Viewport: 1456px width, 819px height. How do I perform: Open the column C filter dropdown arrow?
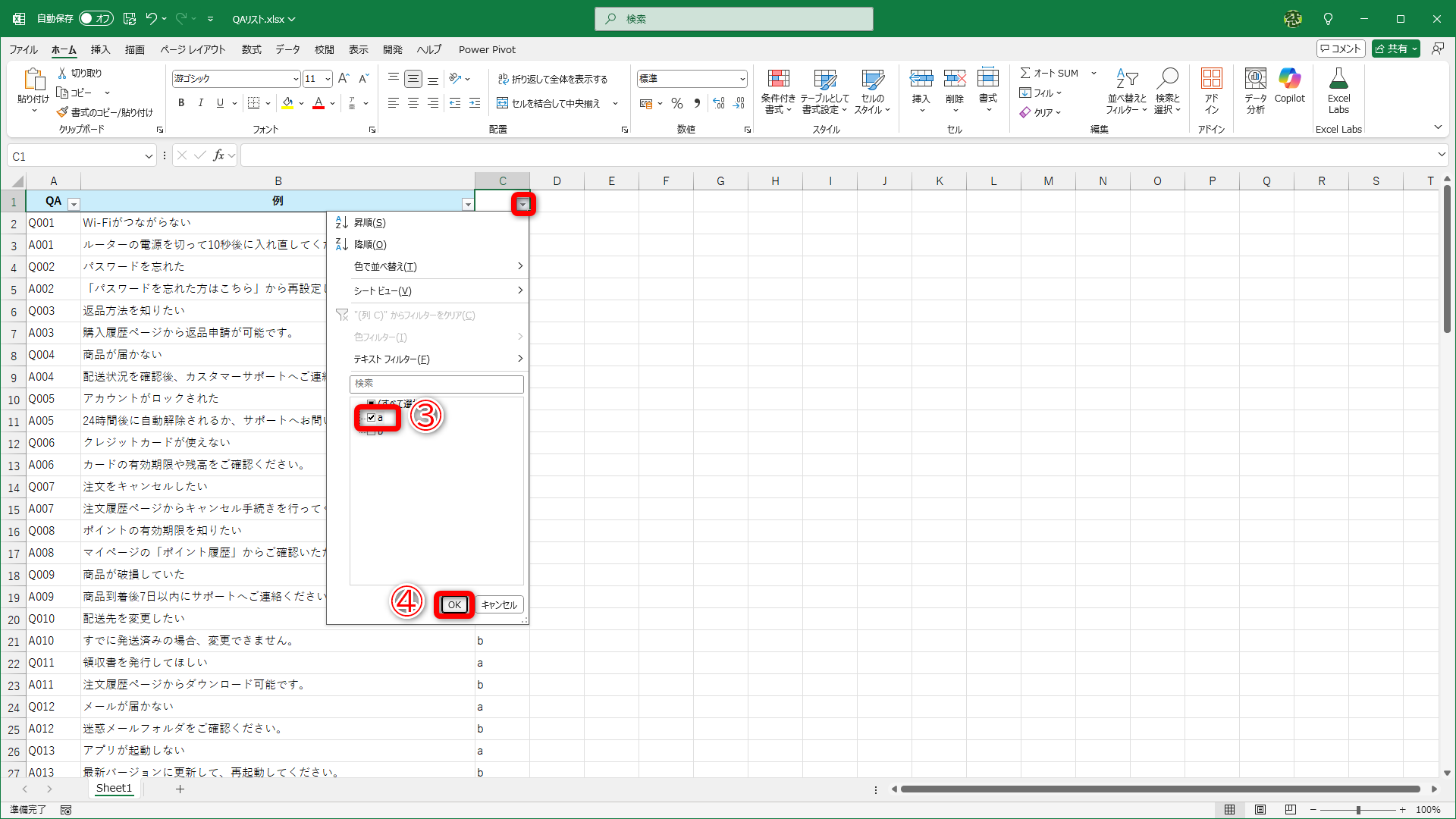click(522, 204)
